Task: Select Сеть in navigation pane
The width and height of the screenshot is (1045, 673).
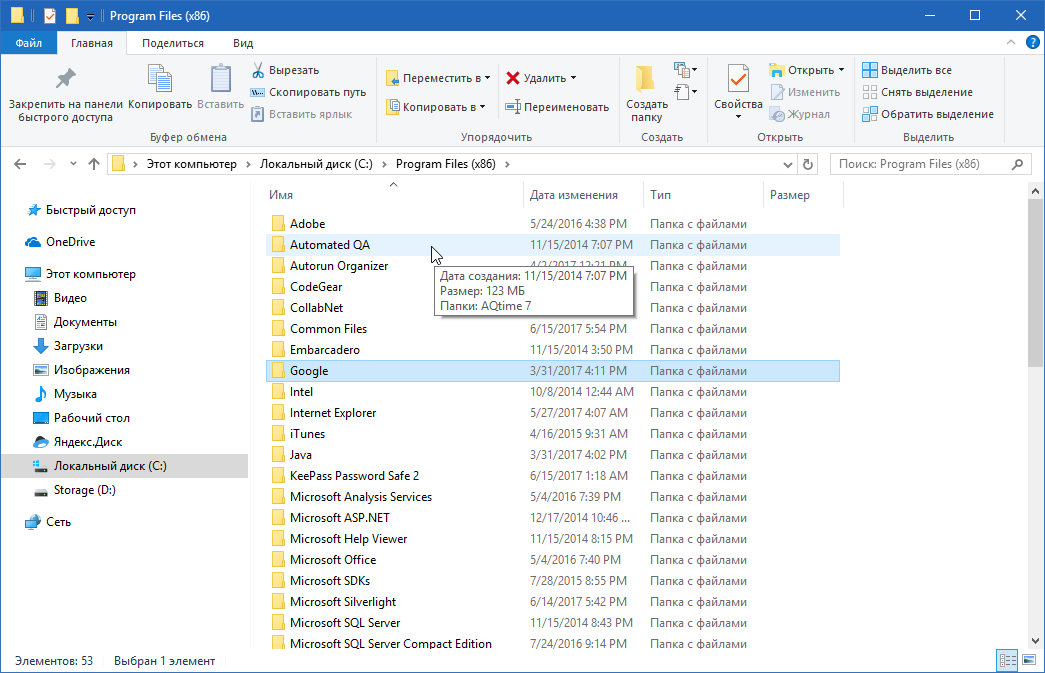Action: coord(48,522)
